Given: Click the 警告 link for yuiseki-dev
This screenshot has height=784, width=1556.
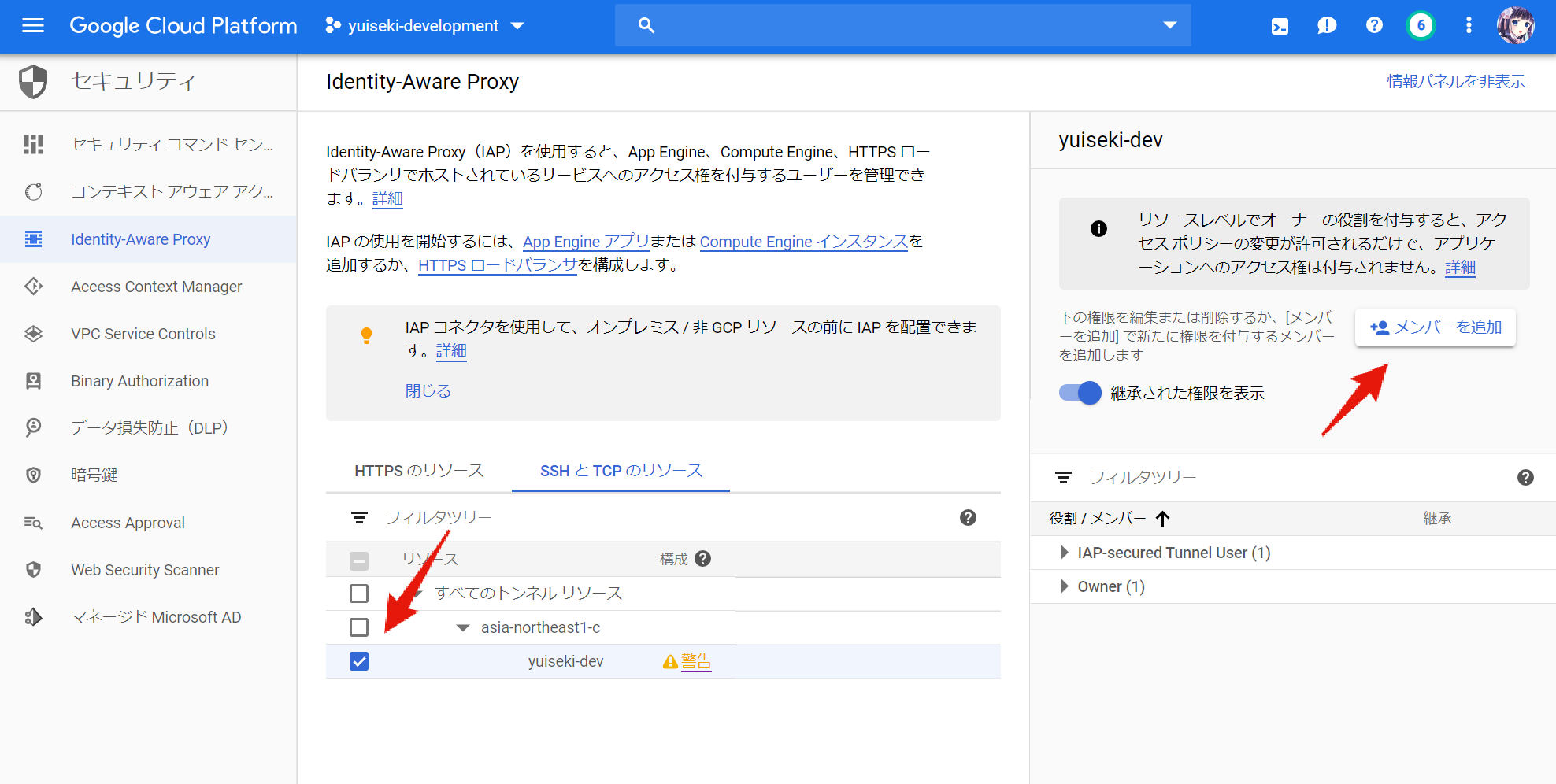Looking at the screenshot, I should pos(696,661).
